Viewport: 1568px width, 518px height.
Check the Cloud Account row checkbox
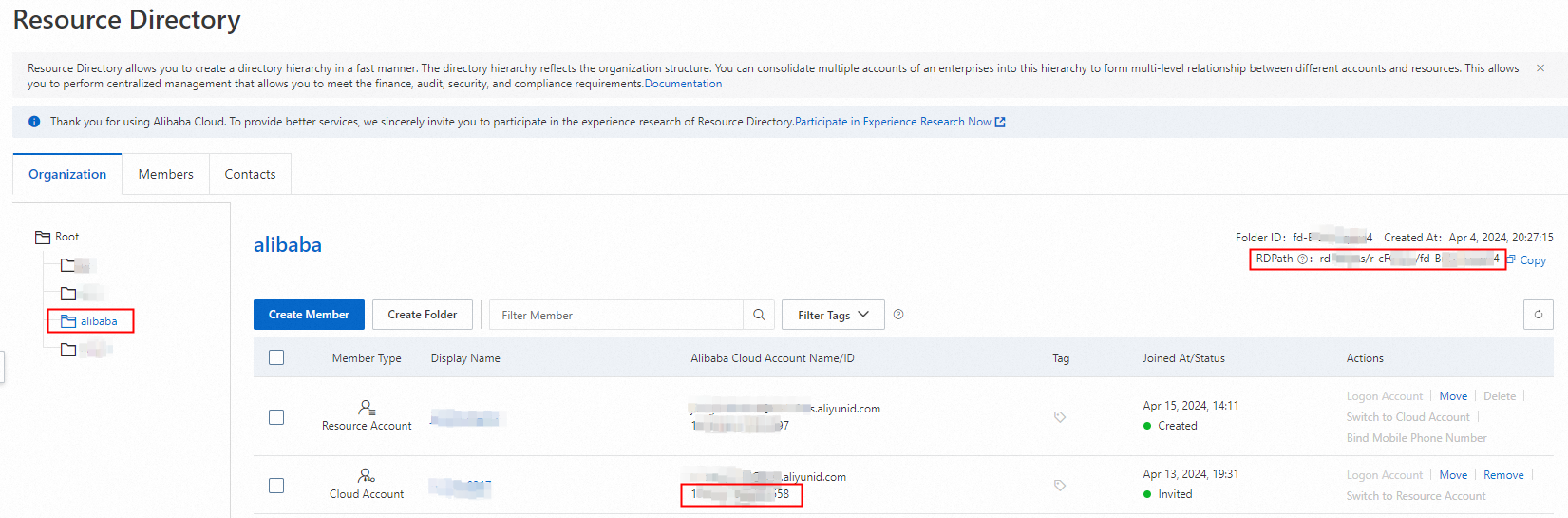click(276, 486)
